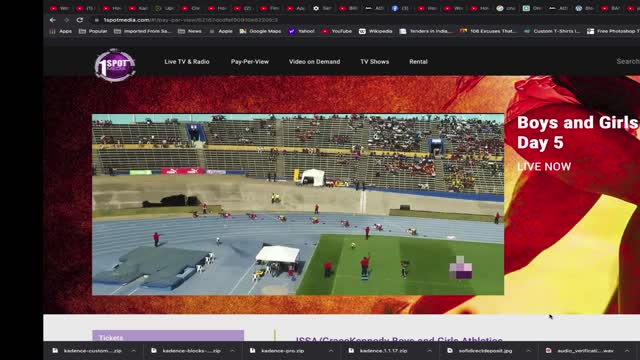Viewport: 640px width, 360px height.
Task: Expand options for the kadence-pro.zip download
Action: [x=331, y=351]
